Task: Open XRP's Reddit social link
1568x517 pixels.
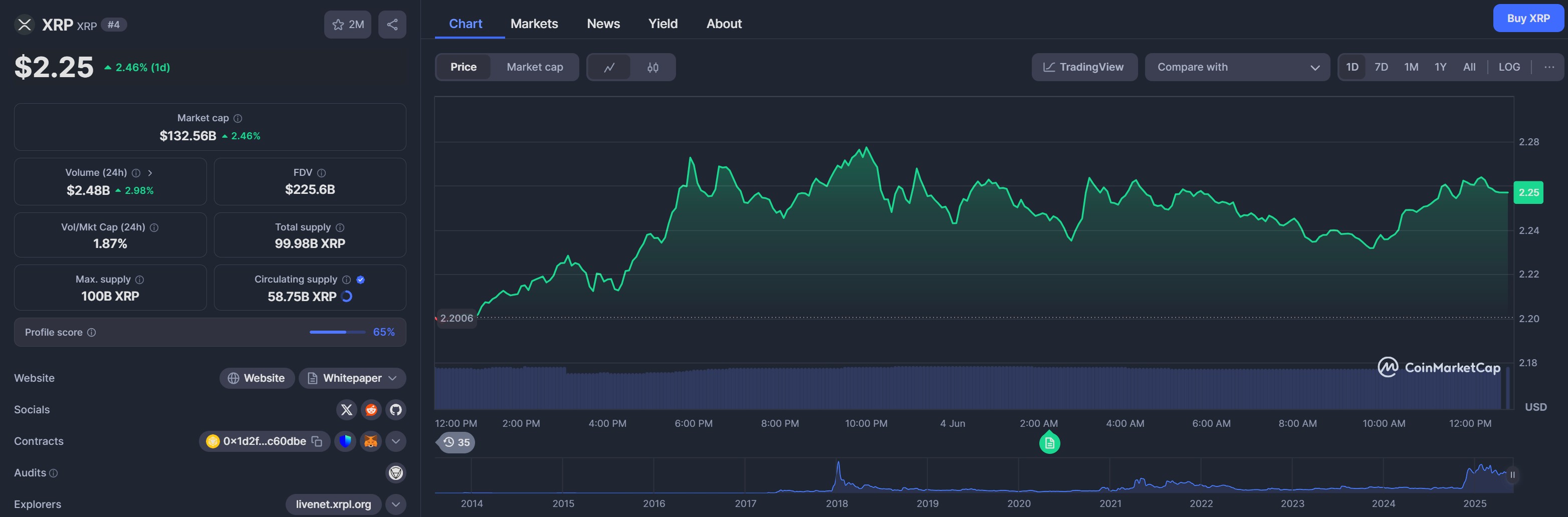Action: 371,409
